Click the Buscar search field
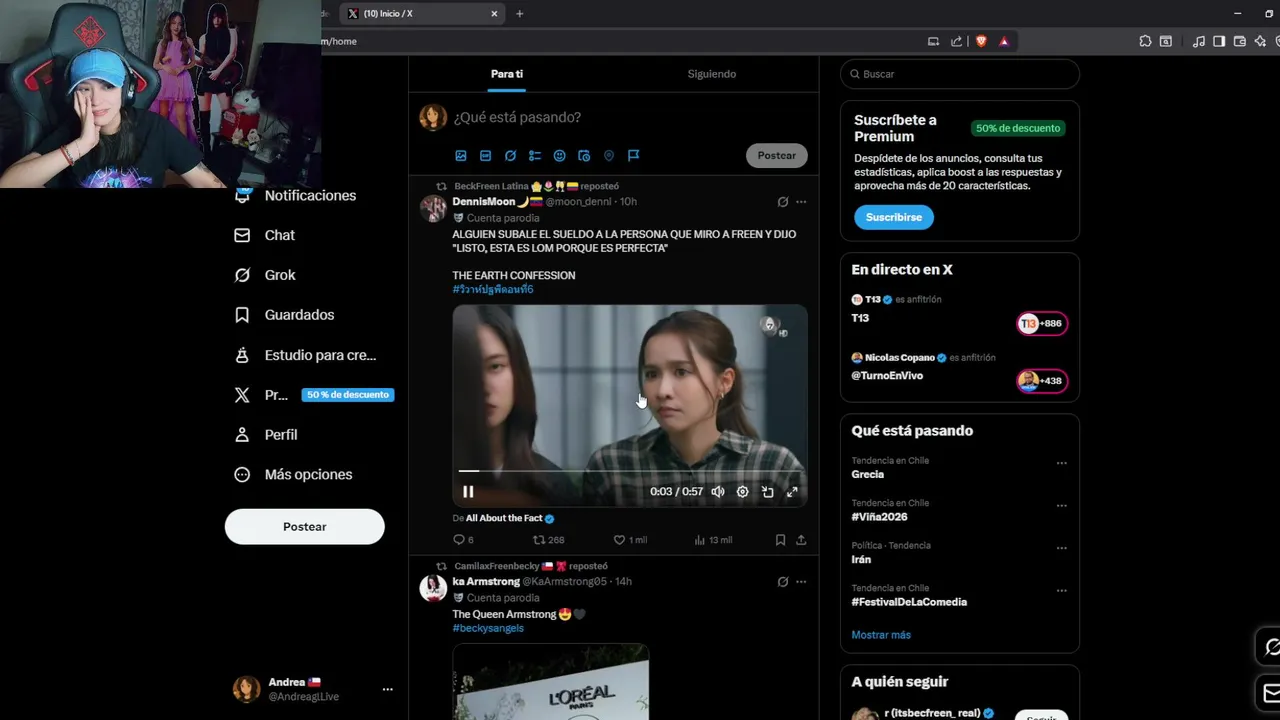 (x=960, y=74)
